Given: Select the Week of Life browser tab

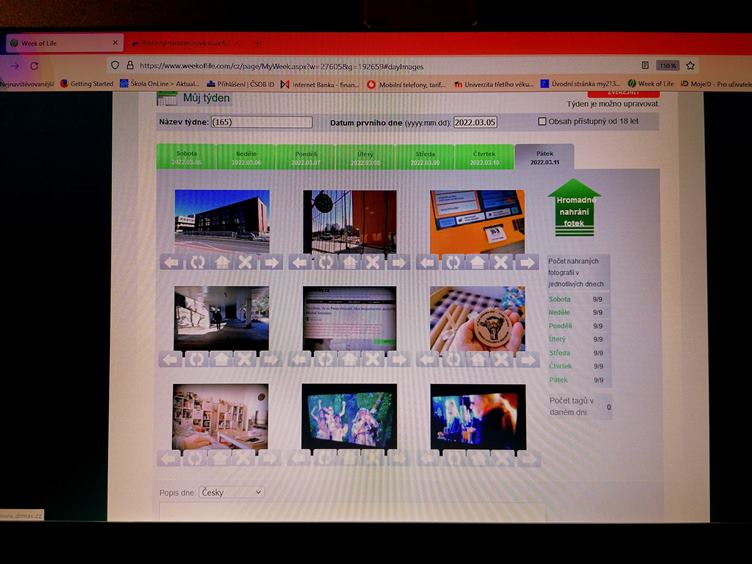Looking at the screenshot, I should coord(64,43).
